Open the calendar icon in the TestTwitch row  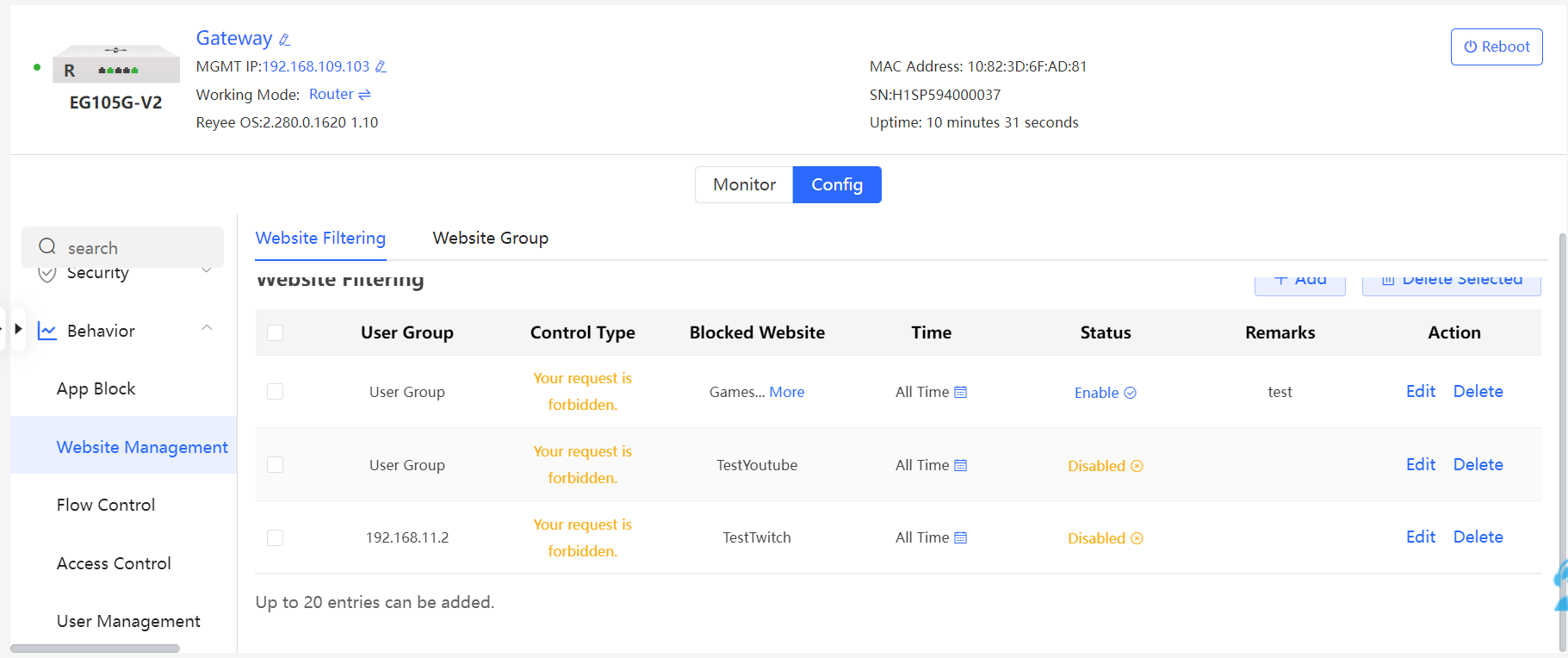tap(961, 538)
